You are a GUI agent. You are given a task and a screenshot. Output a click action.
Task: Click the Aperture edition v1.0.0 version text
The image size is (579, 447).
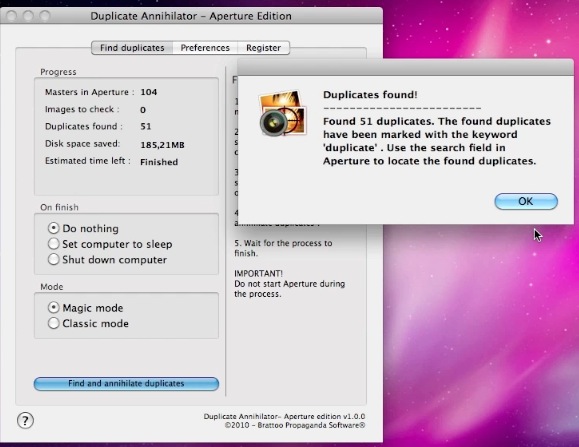coord(284,416)
